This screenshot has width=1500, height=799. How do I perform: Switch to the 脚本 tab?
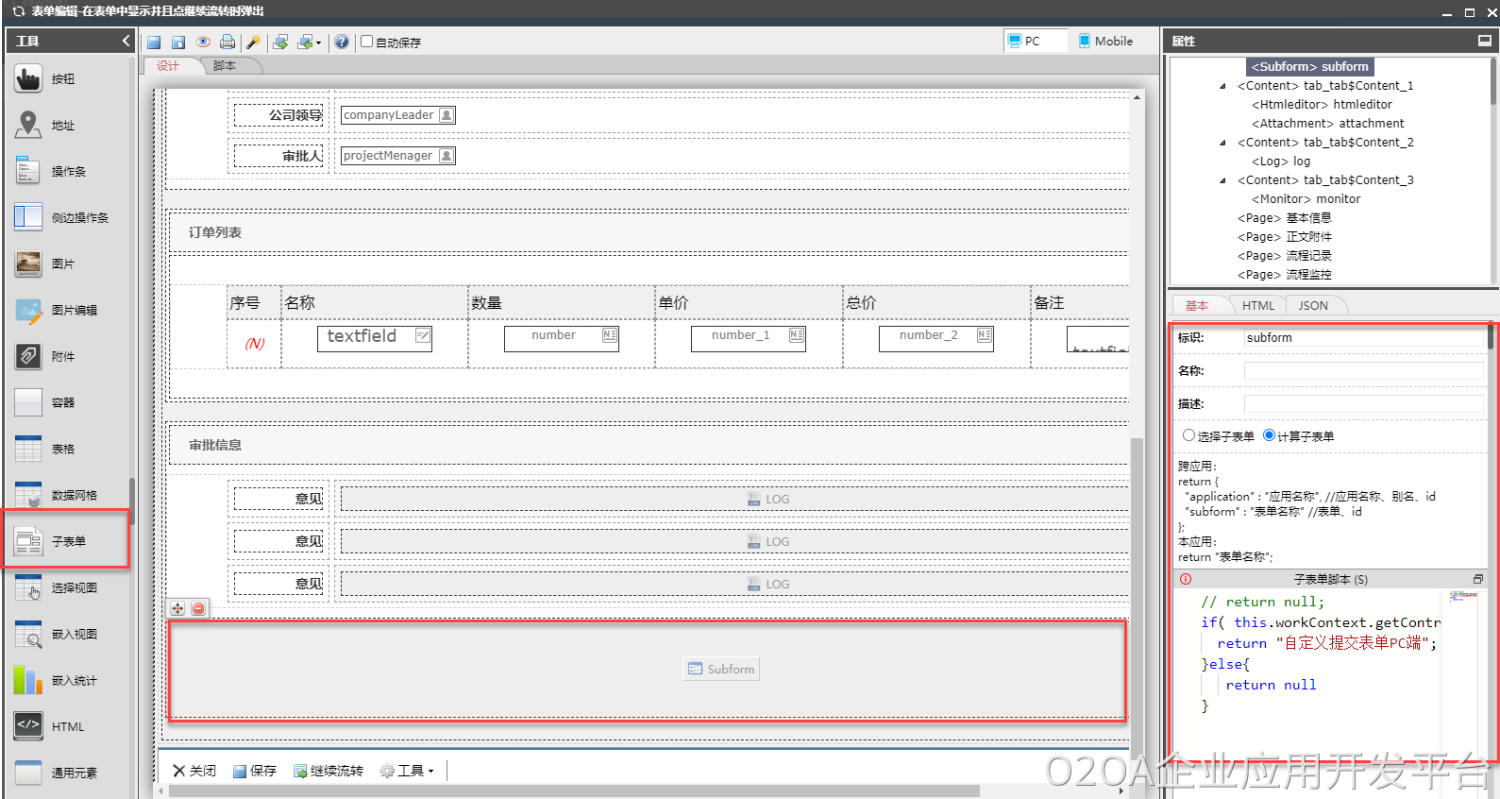click(x=225, y=66)
